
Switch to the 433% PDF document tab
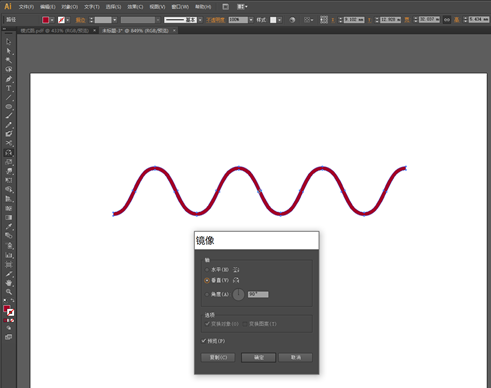click(55, 31)
